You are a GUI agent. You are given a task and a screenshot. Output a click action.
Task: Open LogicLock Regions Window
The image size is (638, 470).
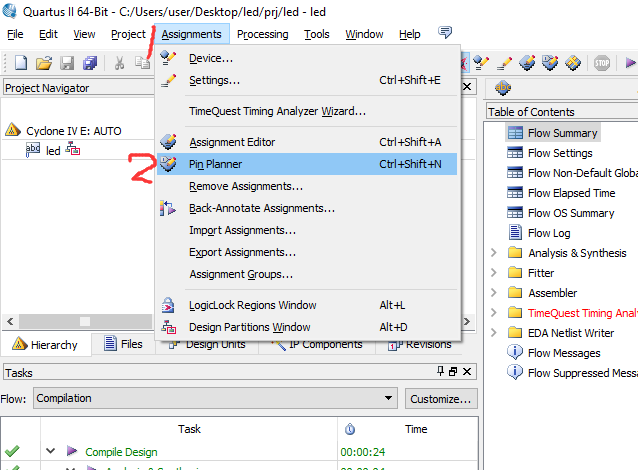coord(307,305)
